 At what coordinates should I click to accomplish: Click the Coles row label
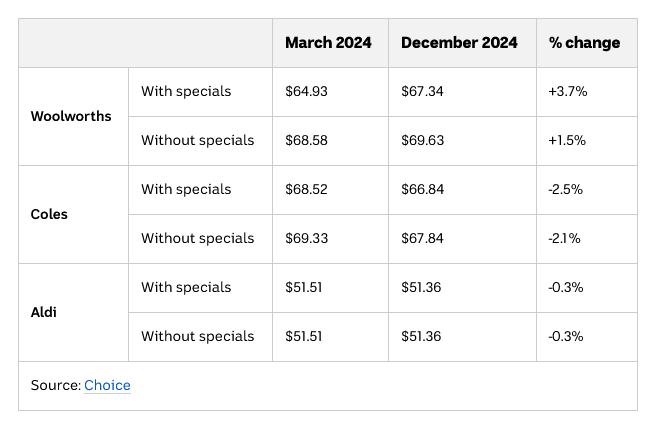(49, 214)
